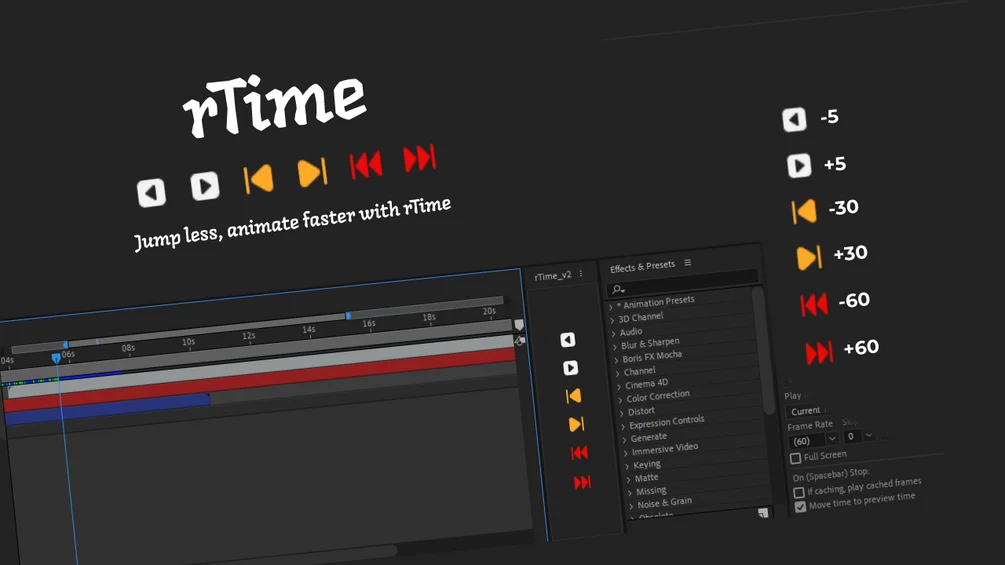Click the large orange back-30 icon under rTime title
The width and height of the screenshot is (1005, 565).
(258, 179)
